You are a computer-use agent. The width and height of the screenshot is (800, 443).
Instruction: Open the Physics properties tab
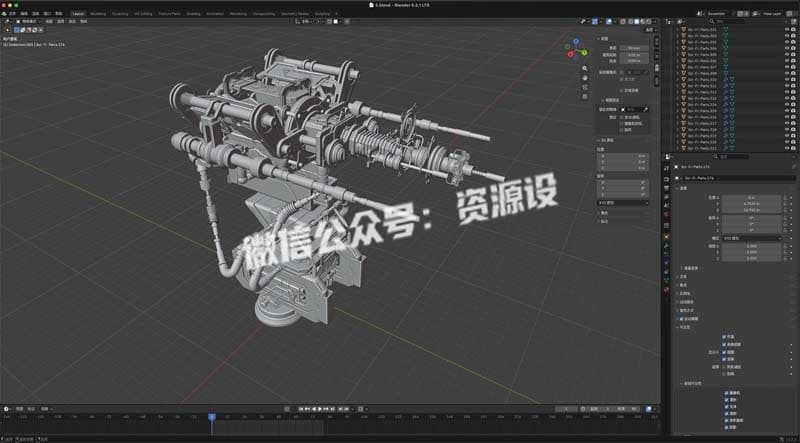(x=666, y=263)
